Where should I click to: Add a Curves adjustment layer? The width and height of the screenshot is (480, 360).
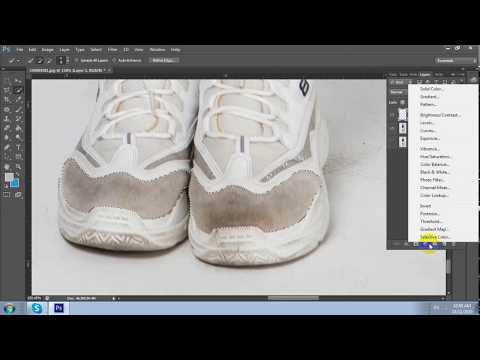428,131
